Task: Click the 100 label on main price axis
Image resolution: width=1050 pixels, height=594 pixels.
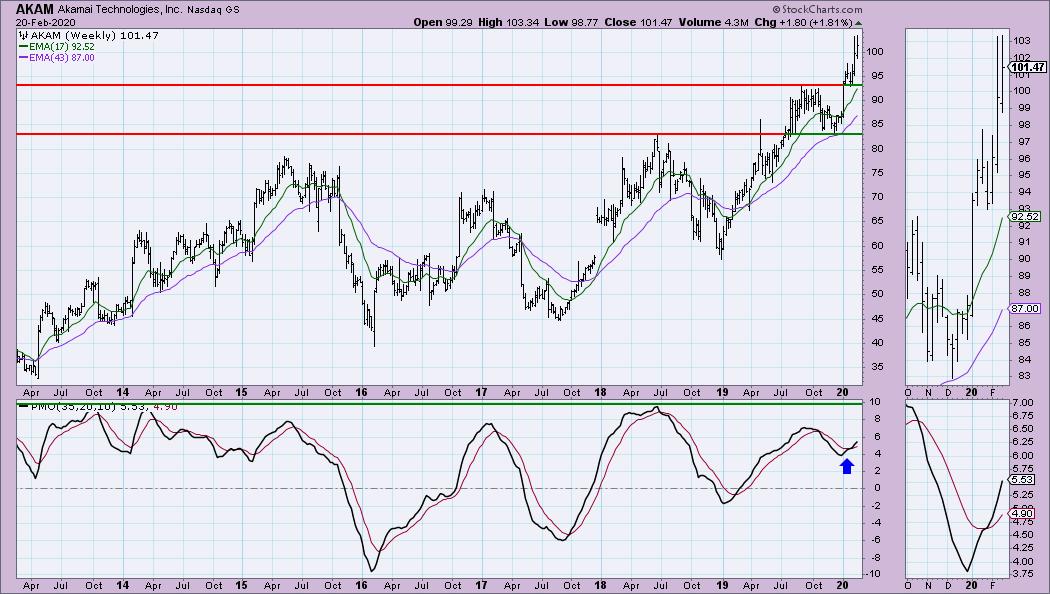Action: click(874, 52)
